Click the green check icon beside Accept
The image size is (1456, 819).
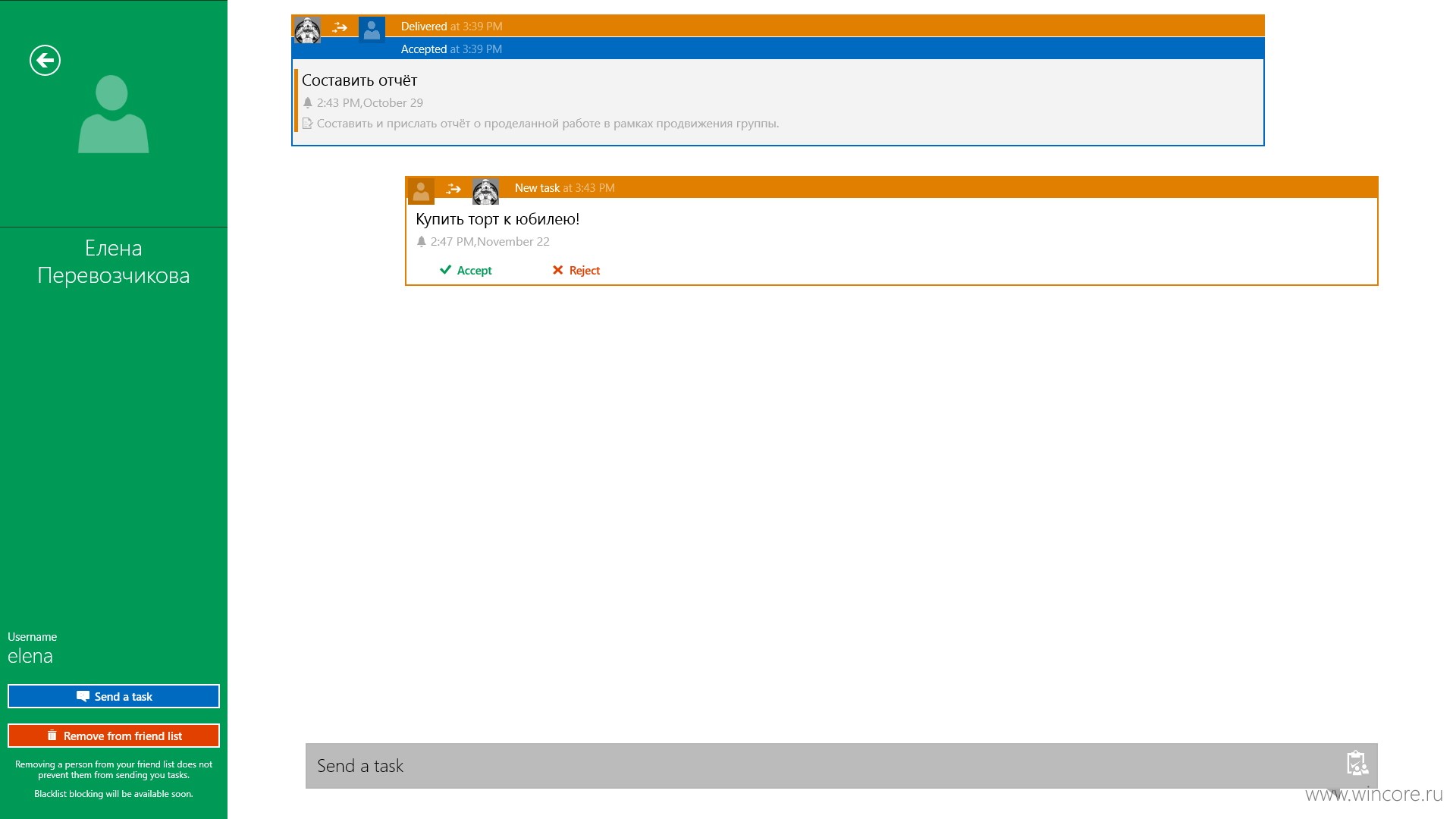point(445,269)
